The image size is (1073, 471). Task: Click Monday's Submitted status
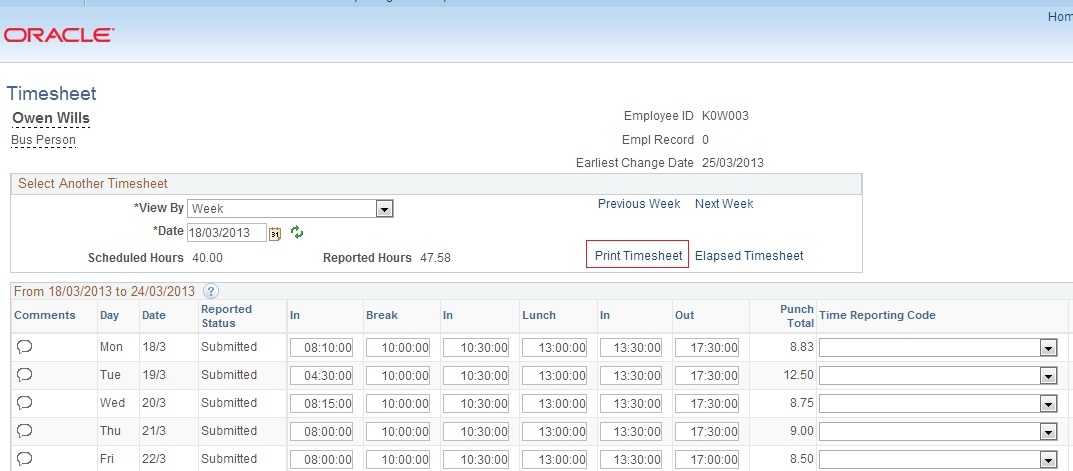(229, 347)
